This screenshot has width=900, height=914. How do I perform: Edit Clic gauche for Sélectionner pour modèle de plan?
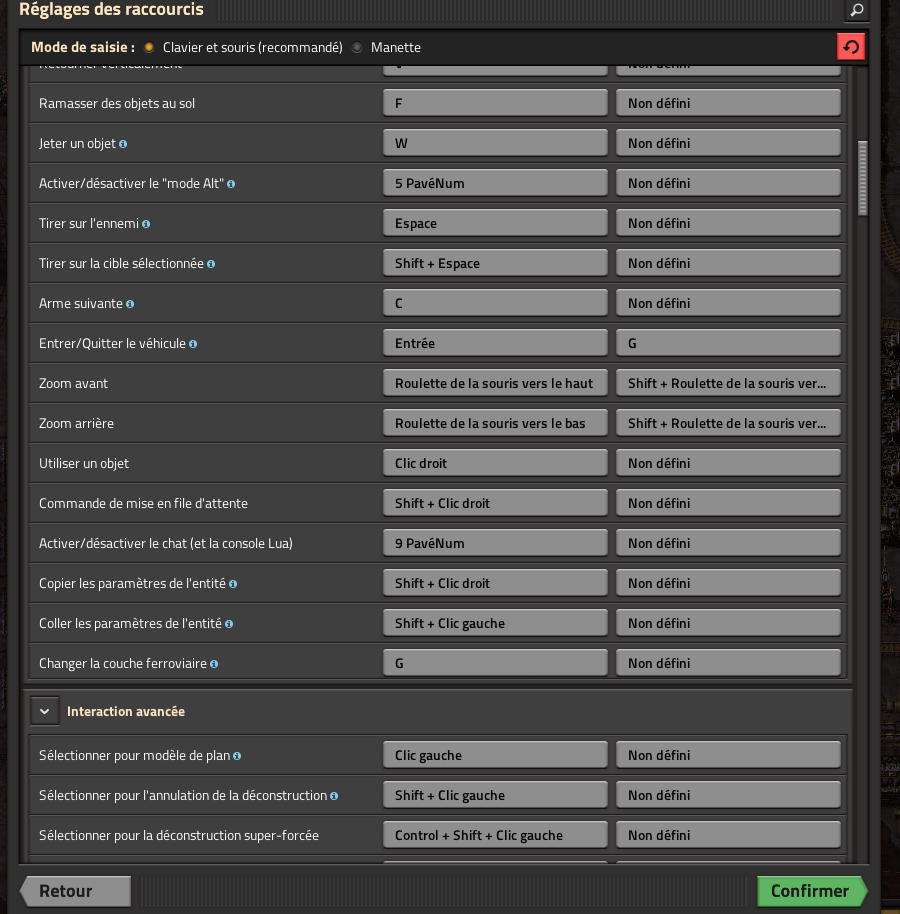point(495,755)
